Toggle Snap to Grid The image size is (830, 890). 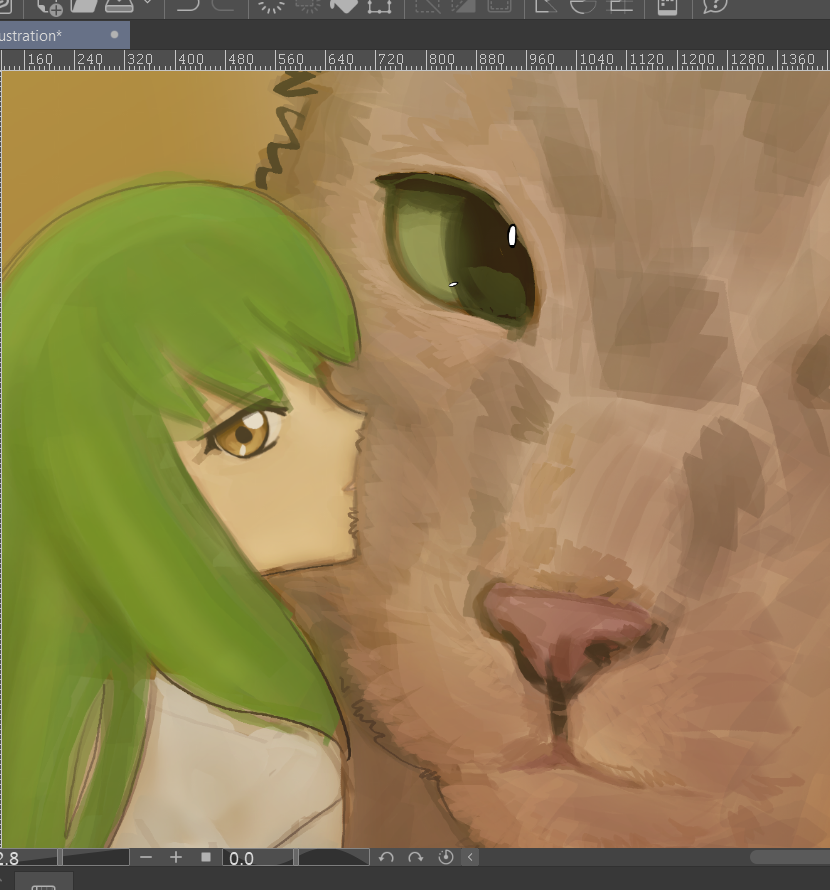pyautogui.click(x=620, y=5)
